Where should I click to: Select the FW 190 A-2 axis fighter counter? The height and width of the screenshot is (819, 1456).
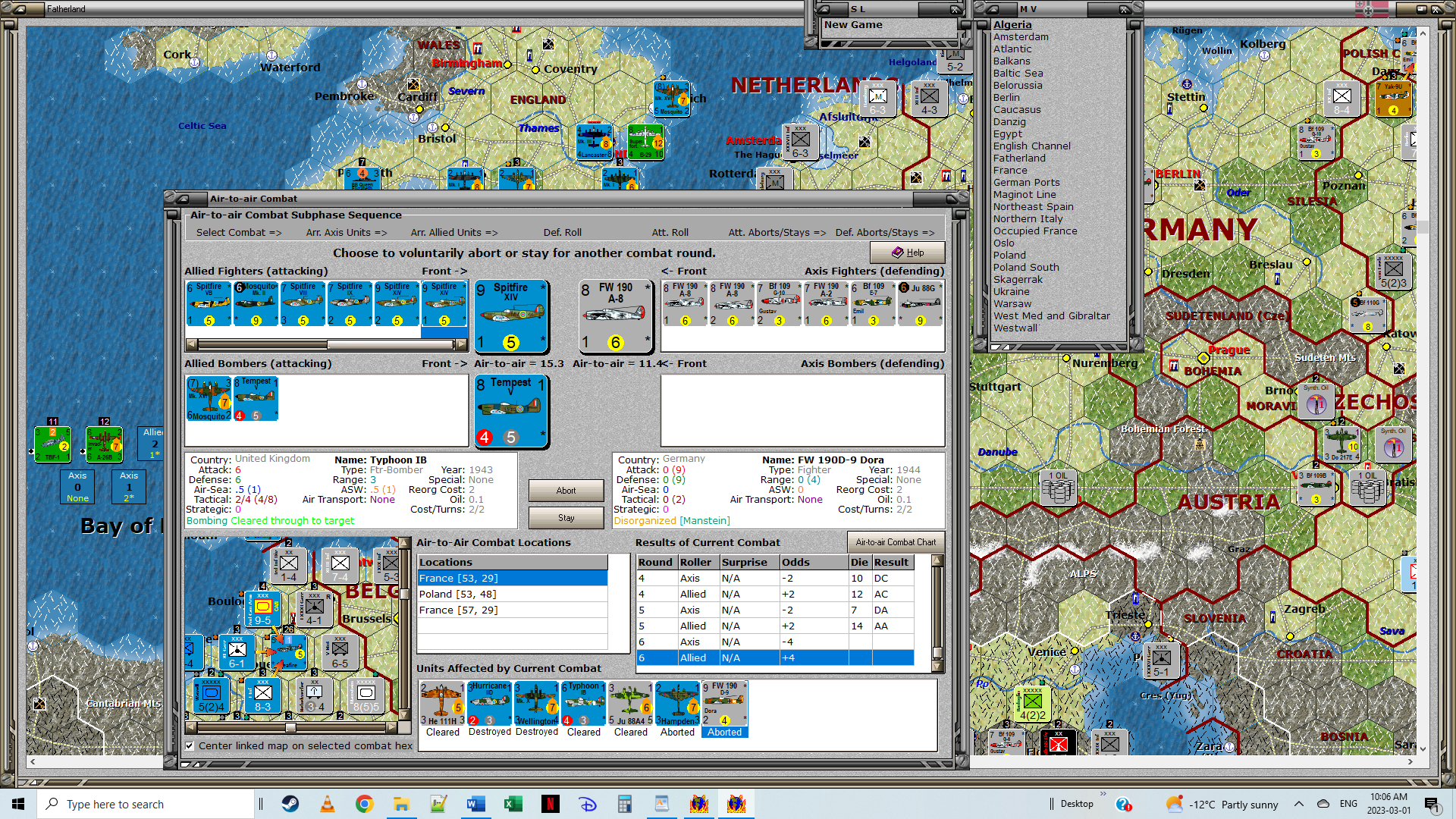826,304
